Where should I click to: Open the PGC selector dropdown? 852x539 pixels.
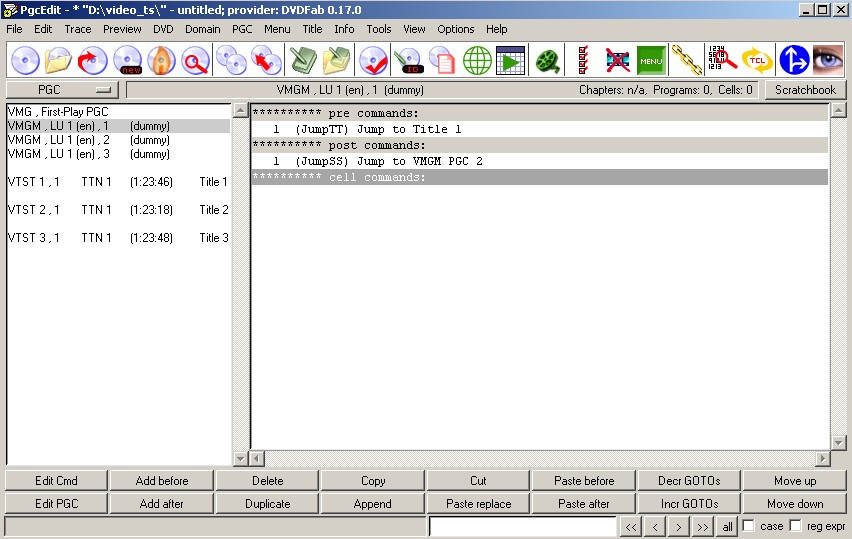[62, 90]
